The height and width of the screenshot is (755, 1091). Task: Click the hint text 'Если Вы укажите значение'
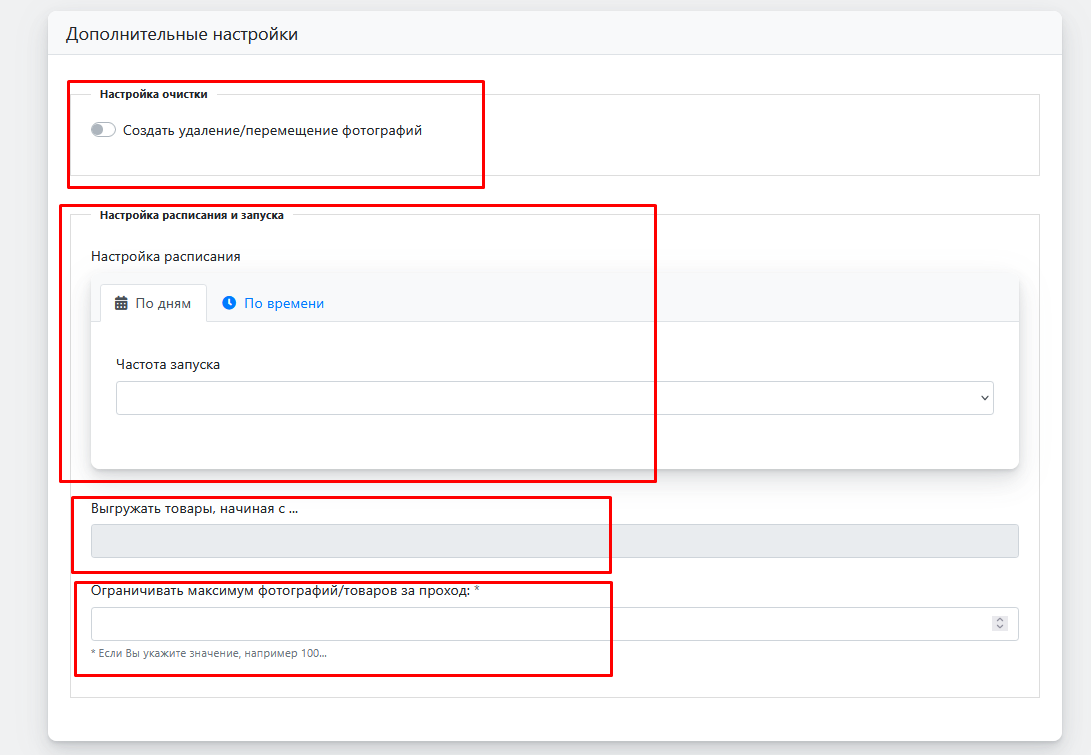pos(210,653)
